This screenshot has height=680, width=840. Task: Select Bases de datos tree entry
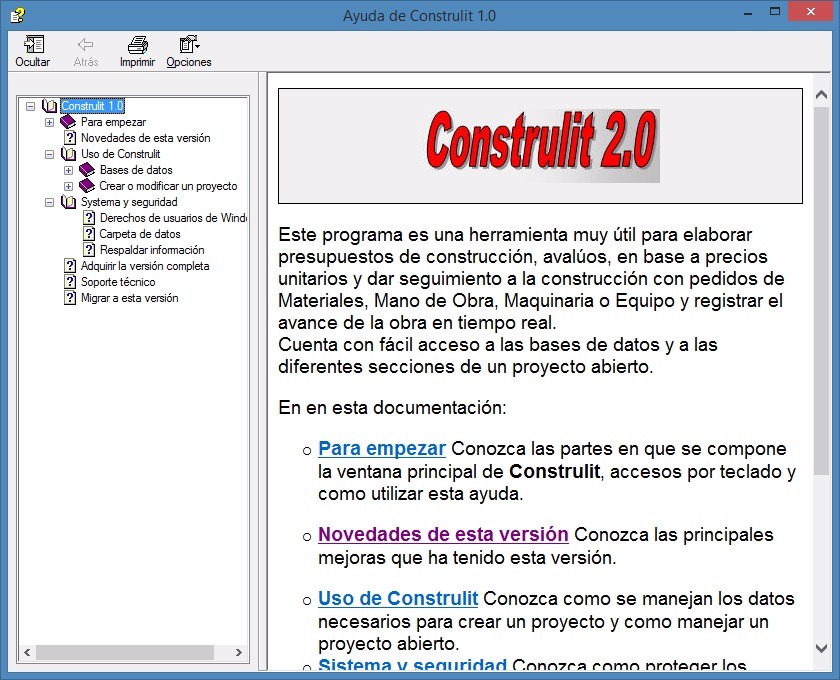point(136,170)
